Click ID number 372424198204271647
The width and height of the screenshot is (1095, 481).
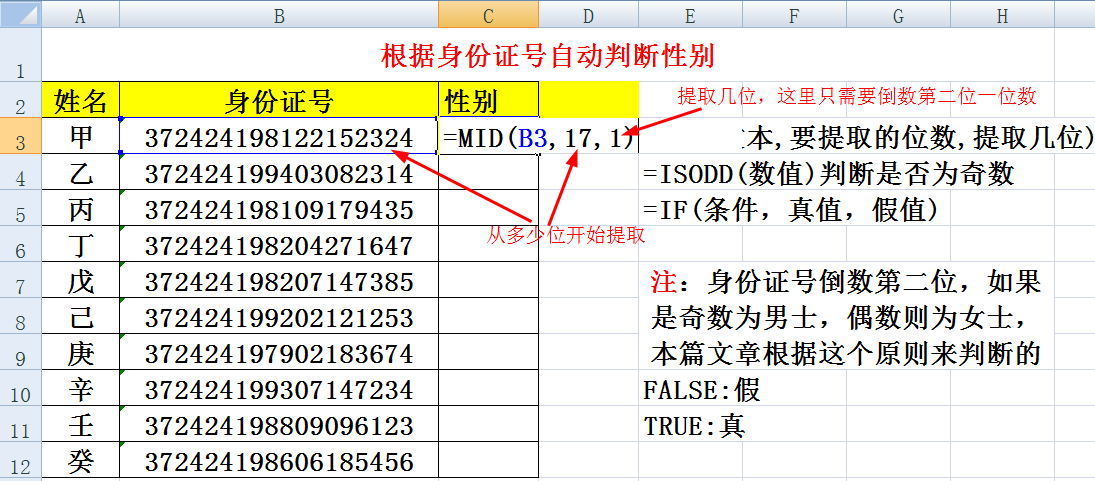[279, 246]
